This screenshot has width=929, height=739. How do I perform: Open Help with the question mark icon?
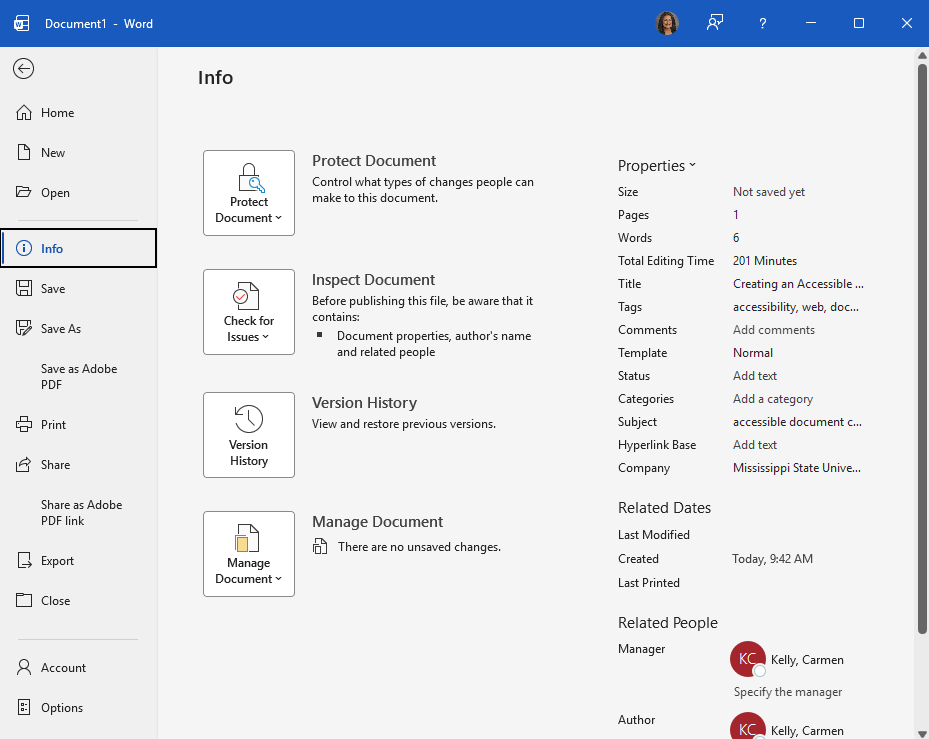[x=763, y=24]
